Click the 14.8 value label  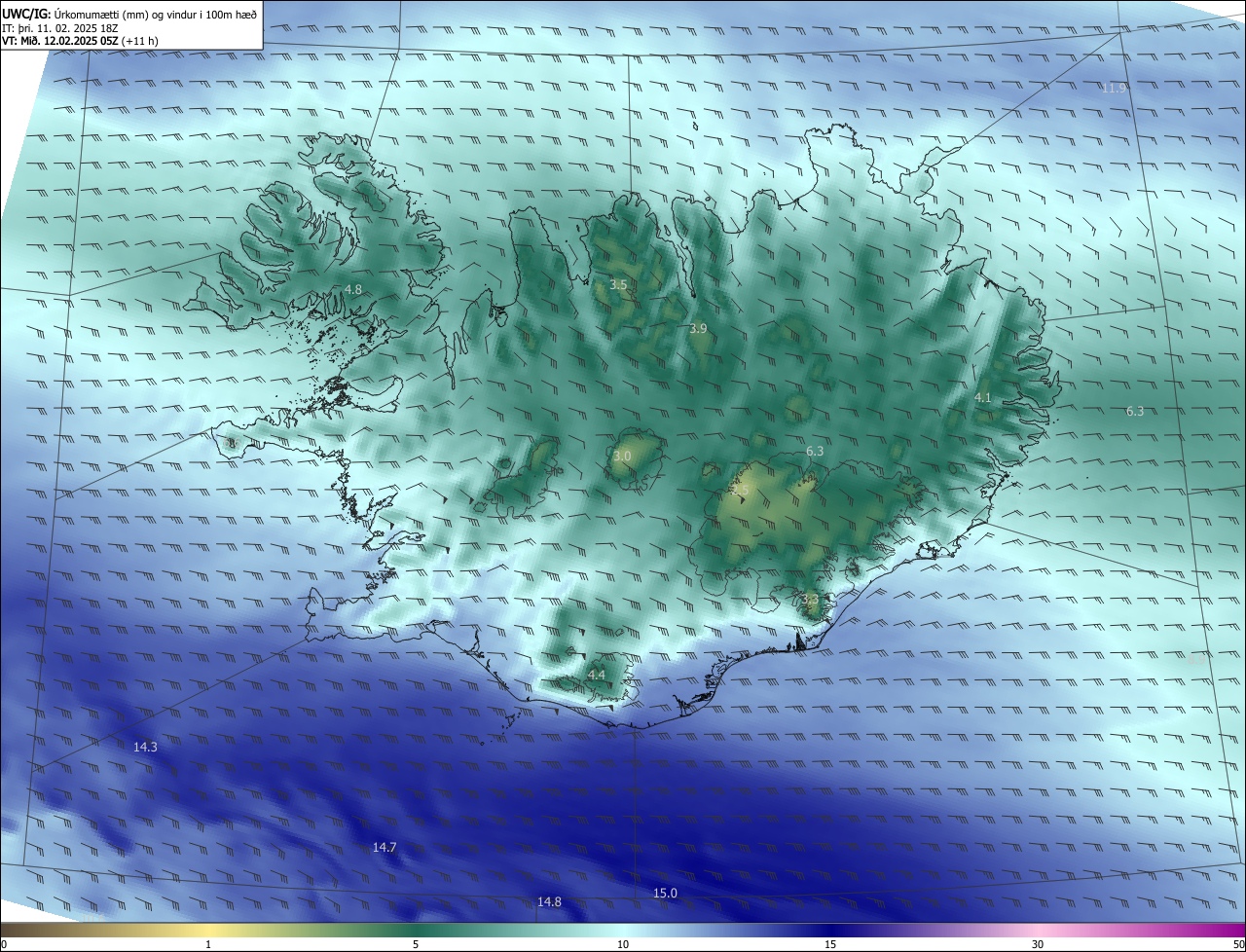click(549, 901)
